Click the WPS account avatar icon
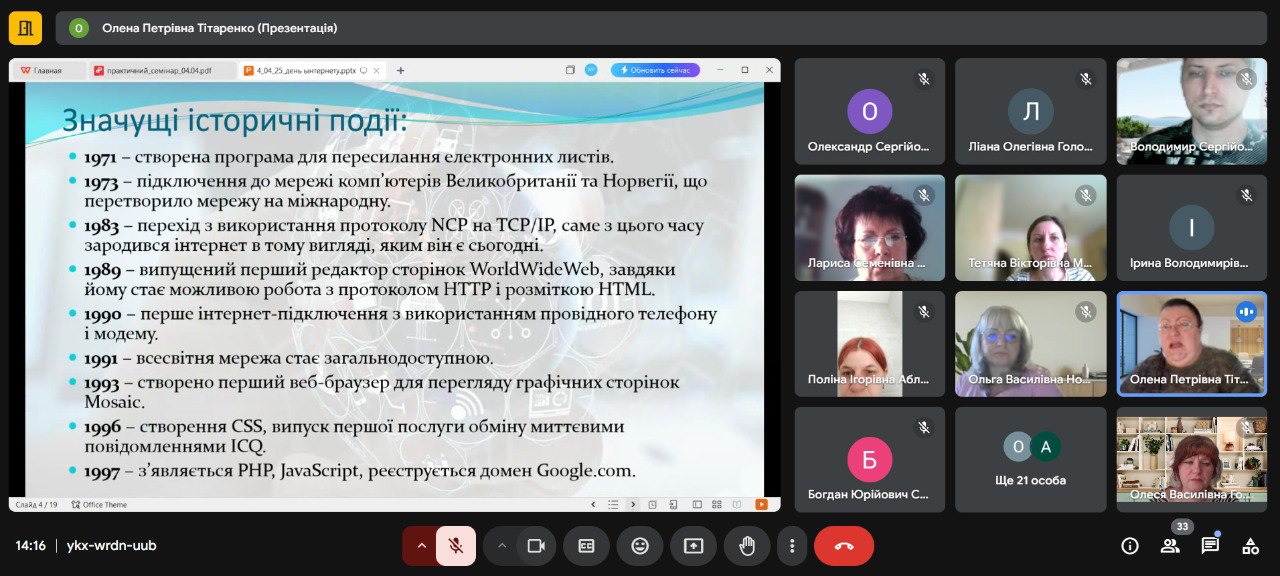Viewport: 1280px width, 576px height. coord(591,70)
